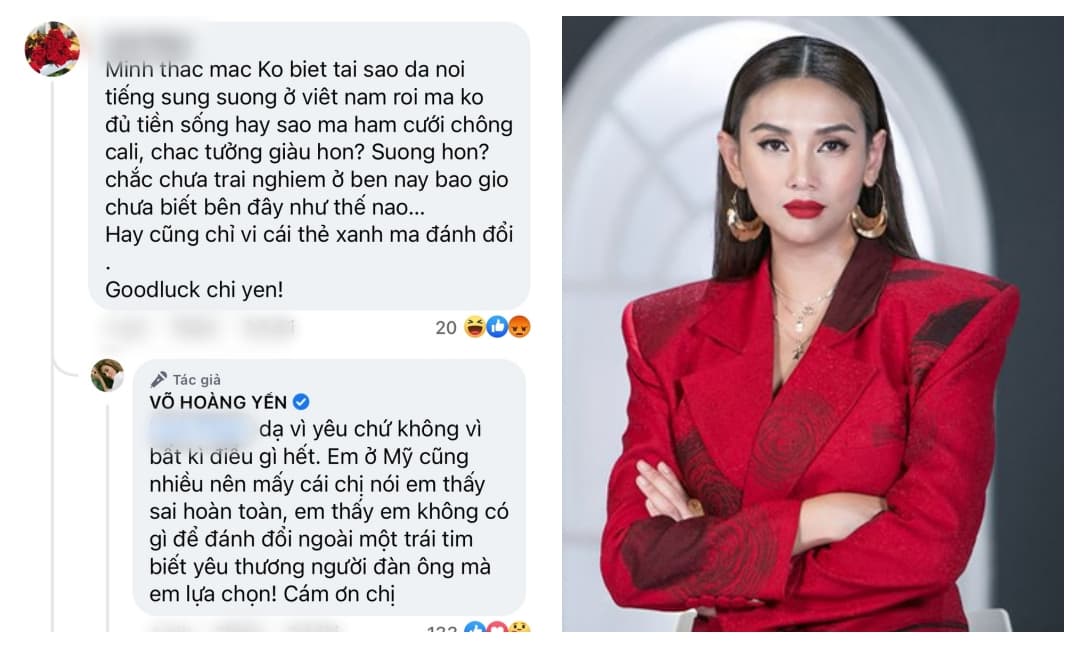Click the blurred action links under first comment
Viewport: 1080px width, 648px height.
click(200, 328)
